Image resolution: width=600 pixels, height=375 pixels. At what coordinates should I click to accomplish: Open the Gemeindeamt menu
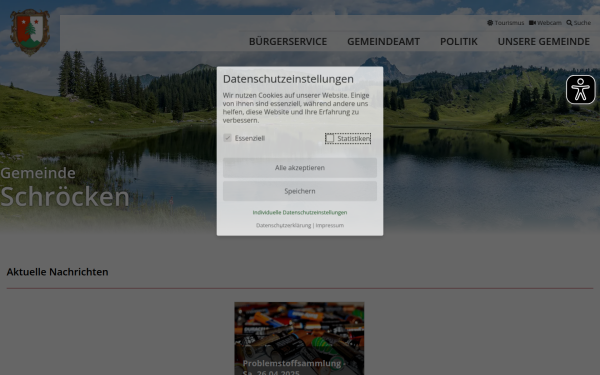coord(383,41)
